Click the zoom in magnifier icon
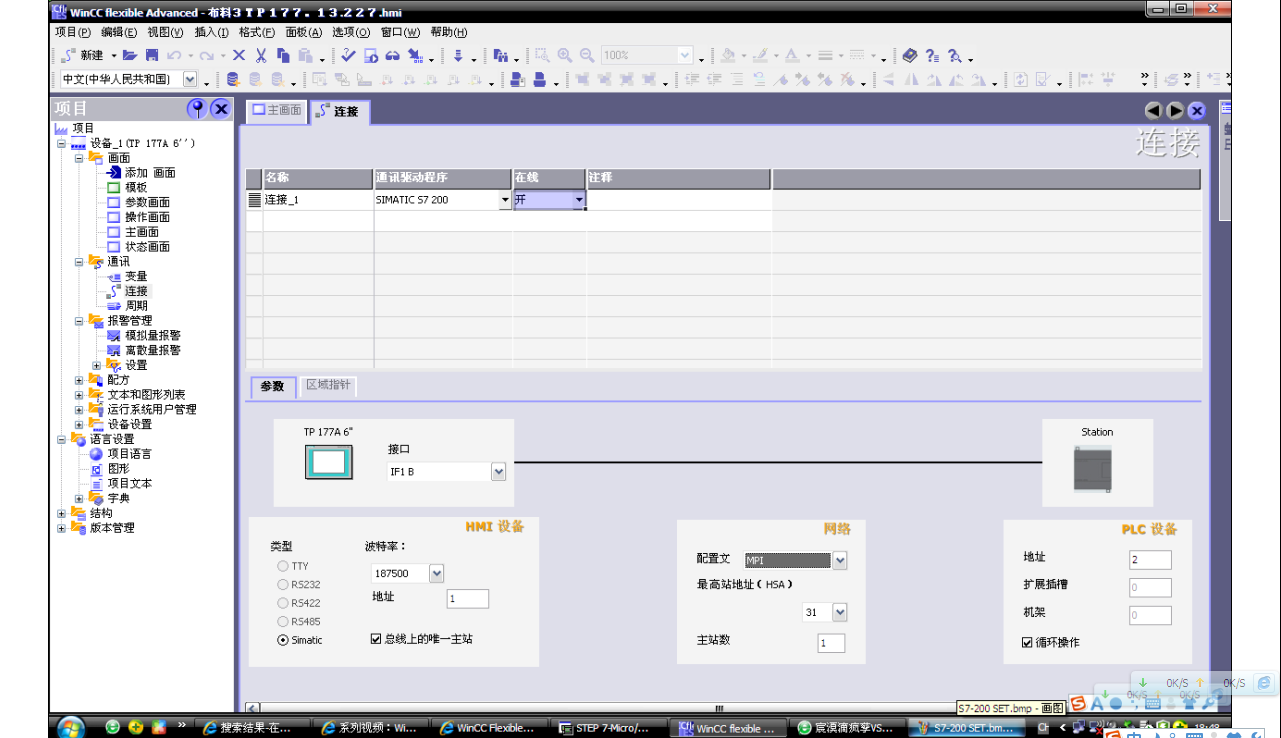 point(565,56)
